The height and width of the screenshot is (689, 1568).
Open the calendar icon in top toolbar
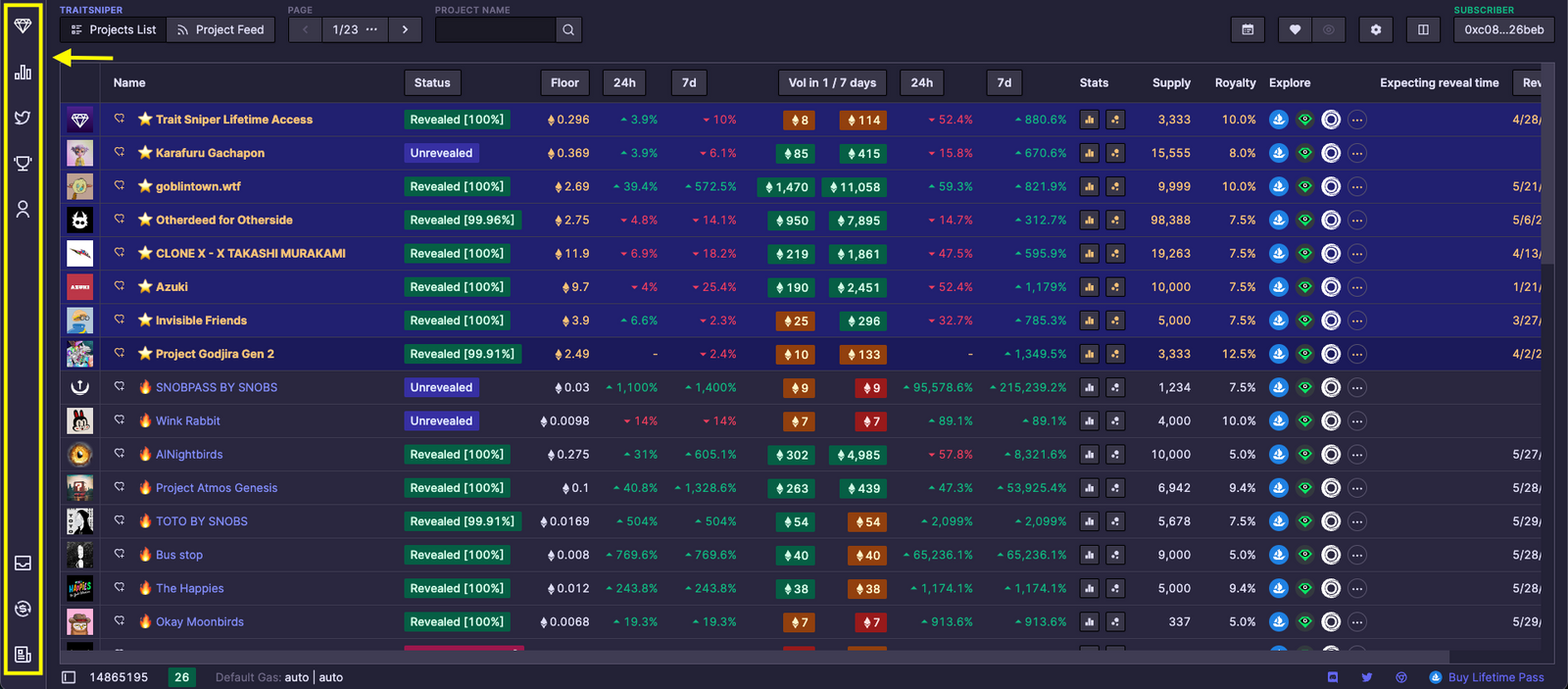[x=1248, y=29]
